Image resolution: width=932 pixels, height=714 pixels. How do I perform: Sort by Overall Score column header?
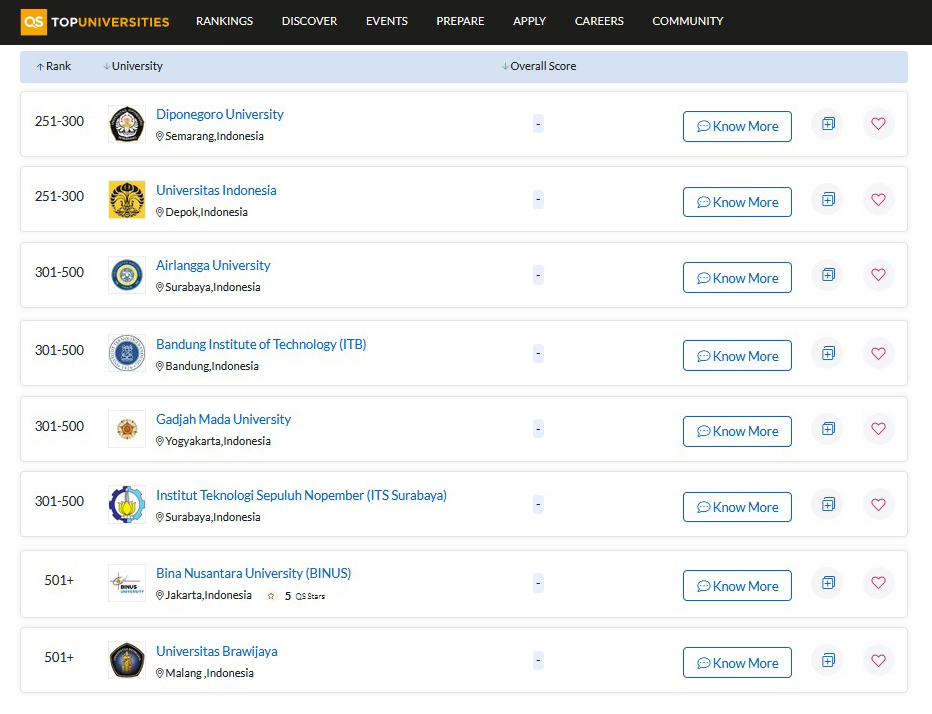[x=539, y=67]
